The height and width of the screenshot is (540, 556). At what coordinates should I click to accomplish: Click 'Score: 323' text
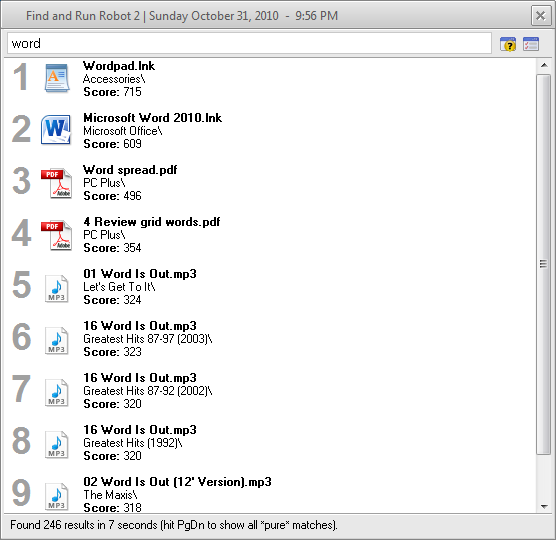(x=112, y=352)
